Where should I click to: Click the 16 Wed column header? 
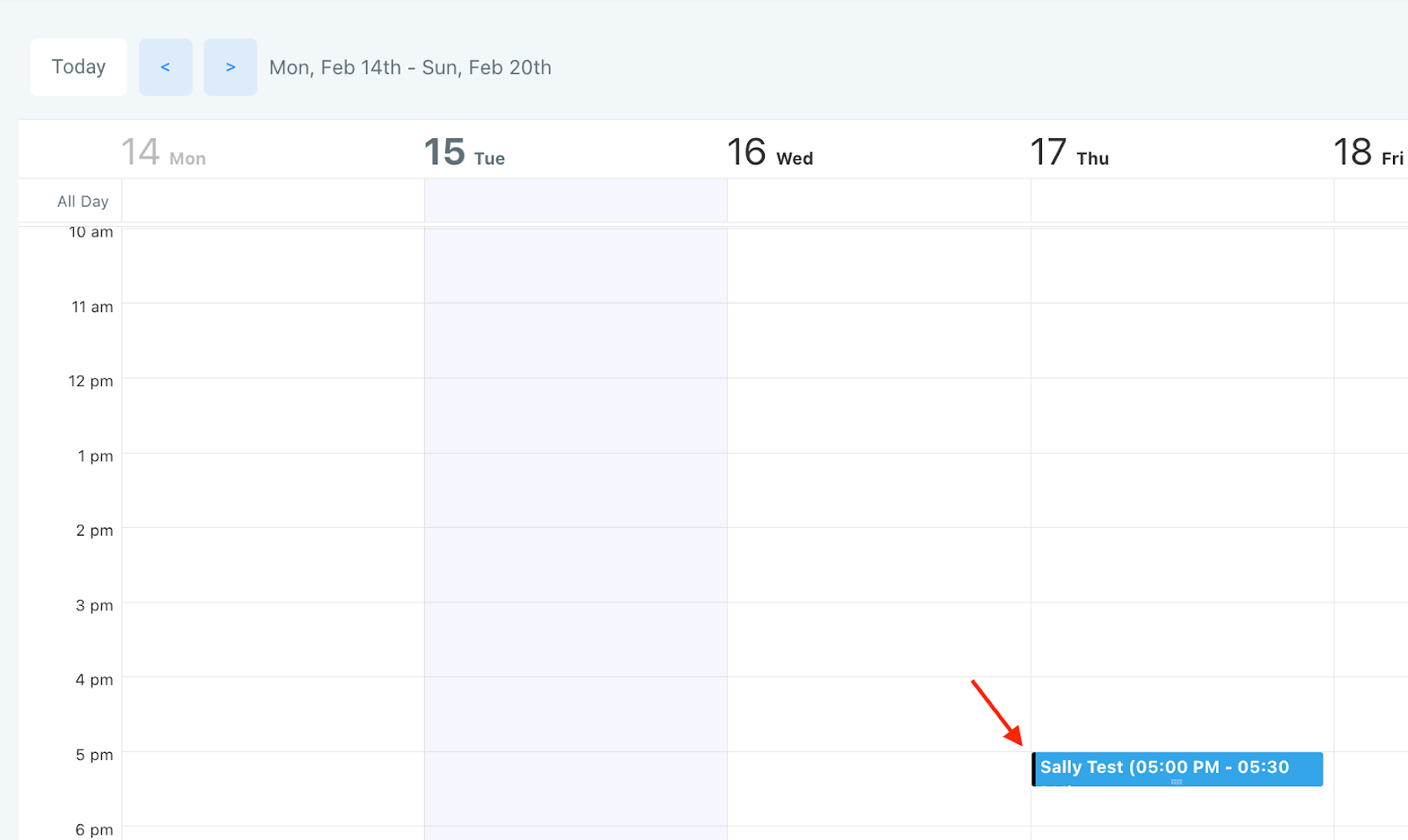coord(770,152)
